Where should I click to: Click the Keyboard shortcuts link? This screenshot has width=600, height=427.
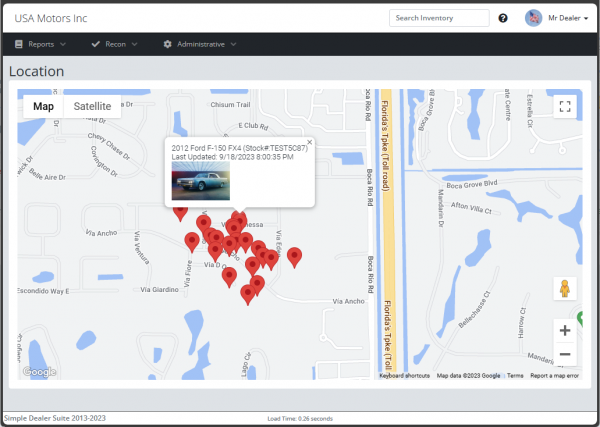(405, 375)
